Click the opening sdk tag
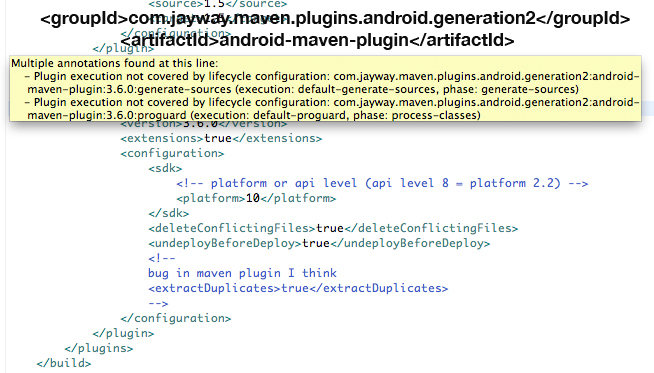The height and width of the screenshot is (373, 654). [165, 168]
